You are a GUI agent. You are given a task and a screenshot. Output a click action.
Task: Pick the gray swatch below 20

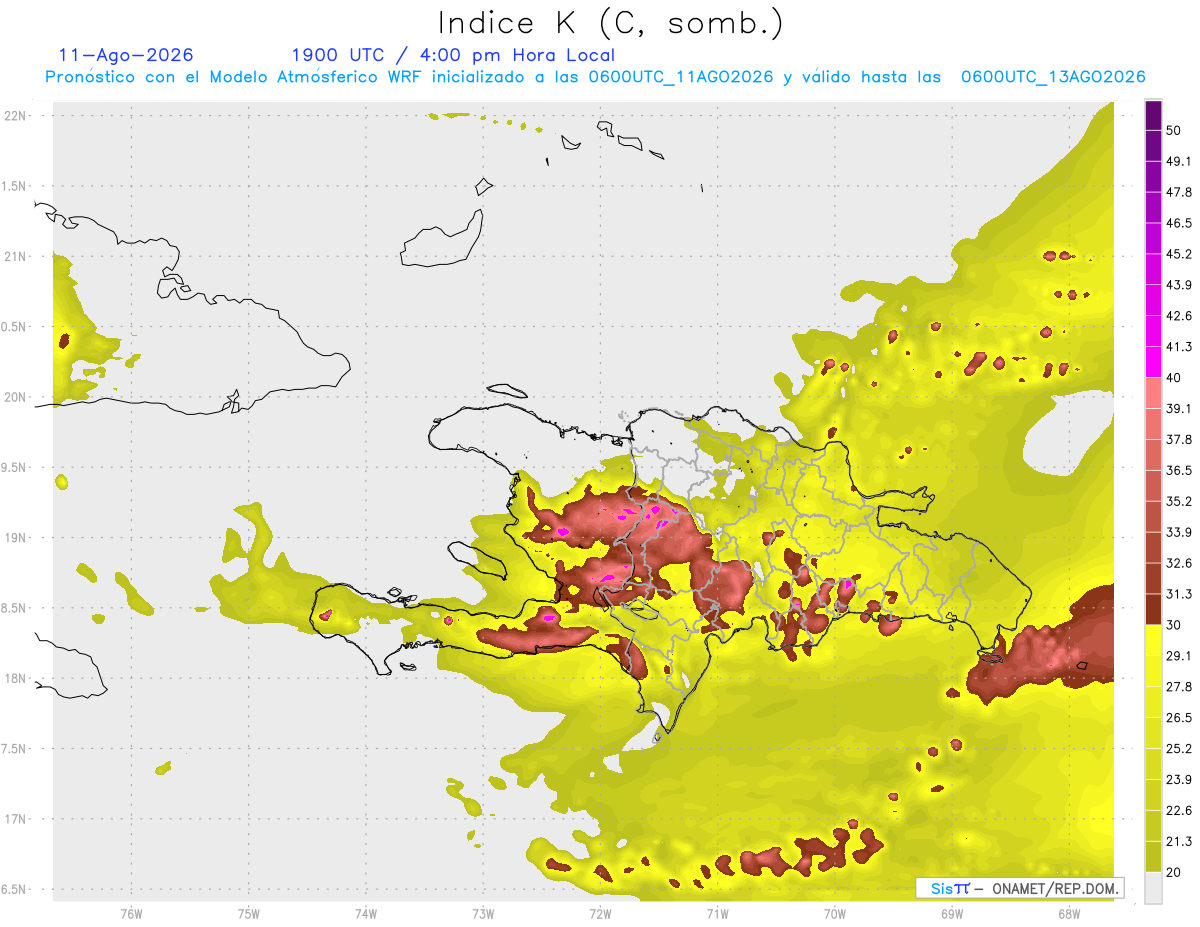pyautogui.click(x=1153, y=887)
